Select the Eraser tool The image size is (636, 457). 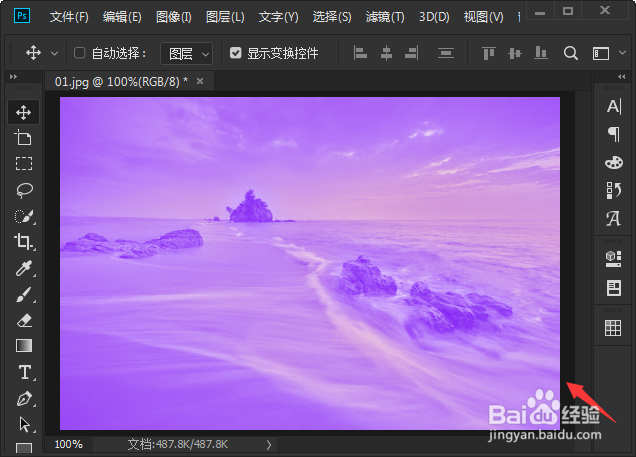coord(24,320)
